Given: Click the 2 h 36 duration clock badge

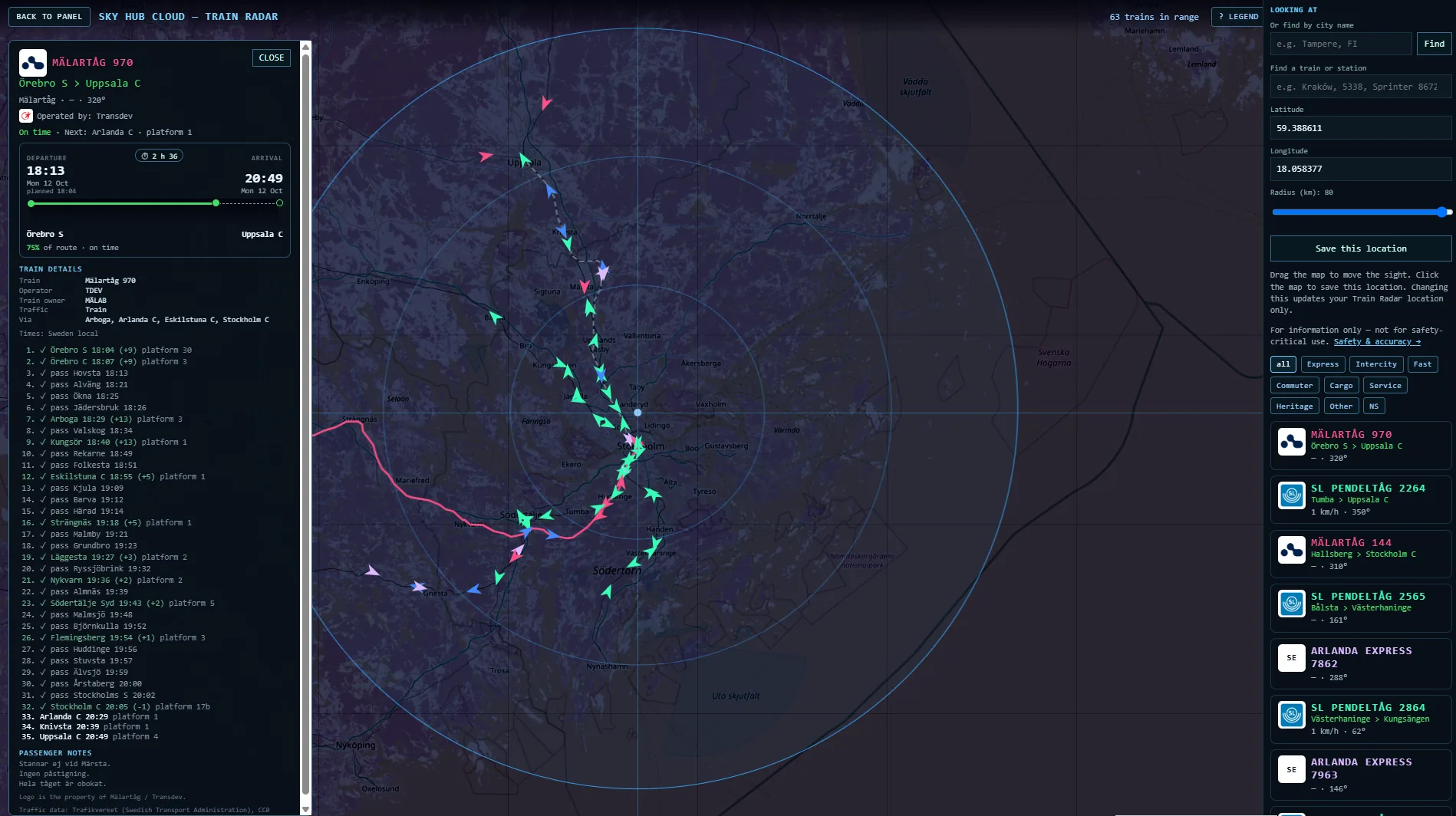Looking at the screenshot, I should tap(160, 156).
